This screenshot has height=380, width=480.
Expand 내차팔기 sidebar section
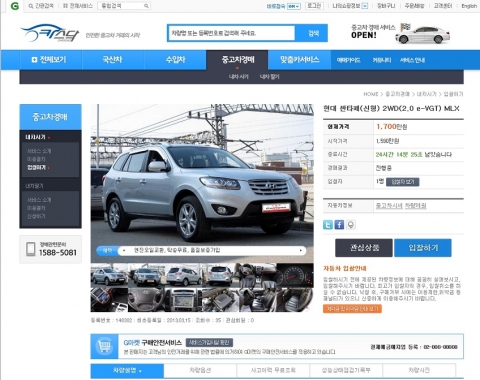(x=34, y=186)
